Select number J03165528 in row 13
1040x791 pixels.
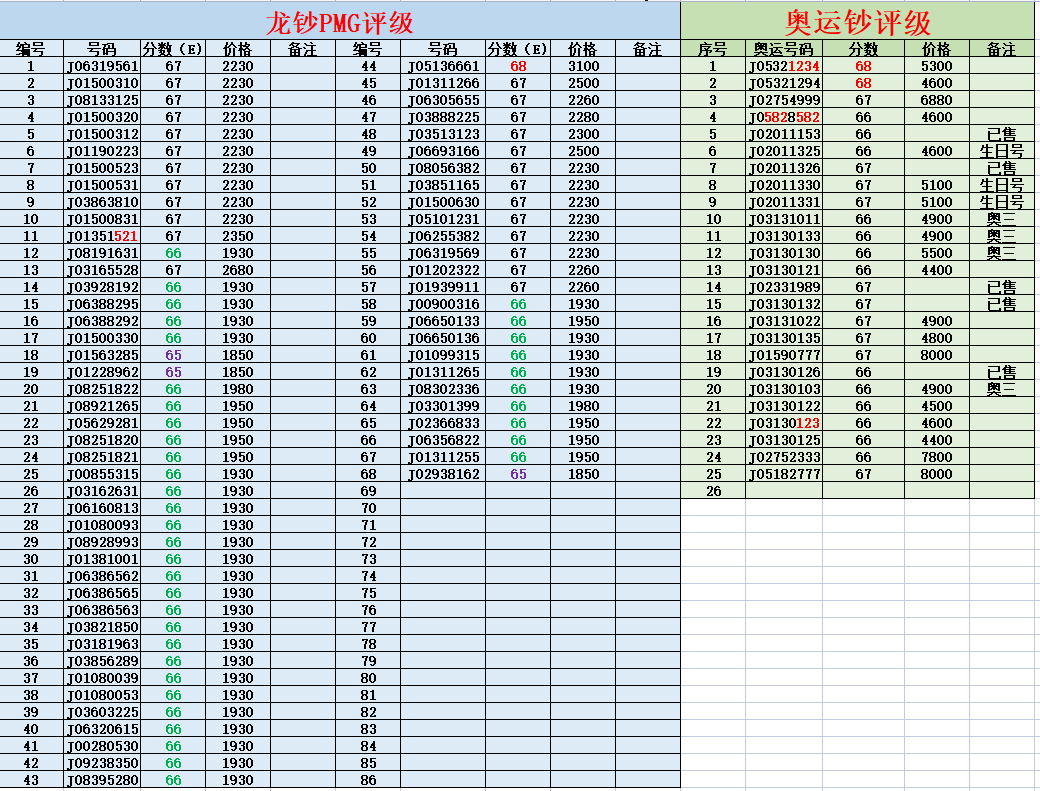102,270
